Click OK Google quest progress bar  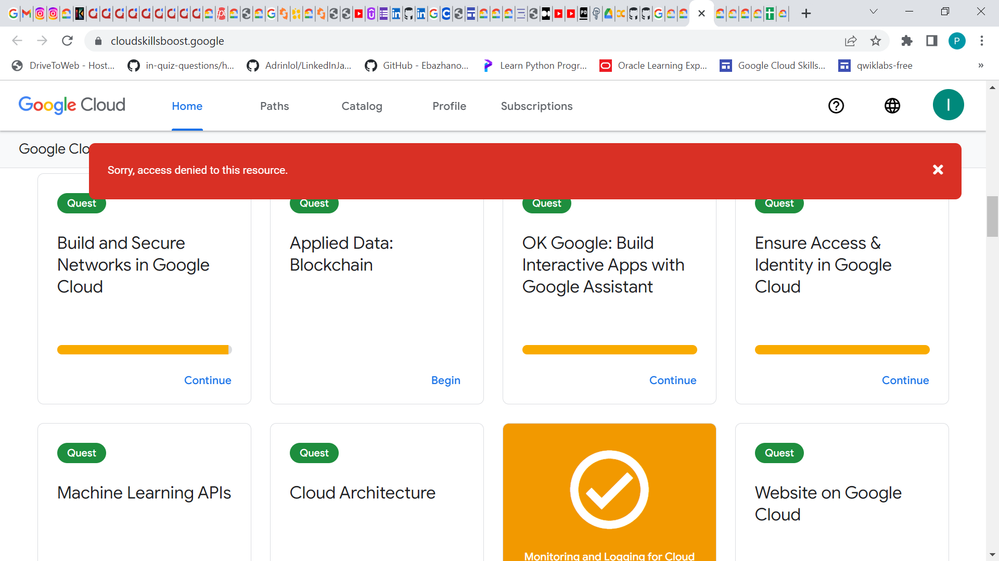coord(610,350)
